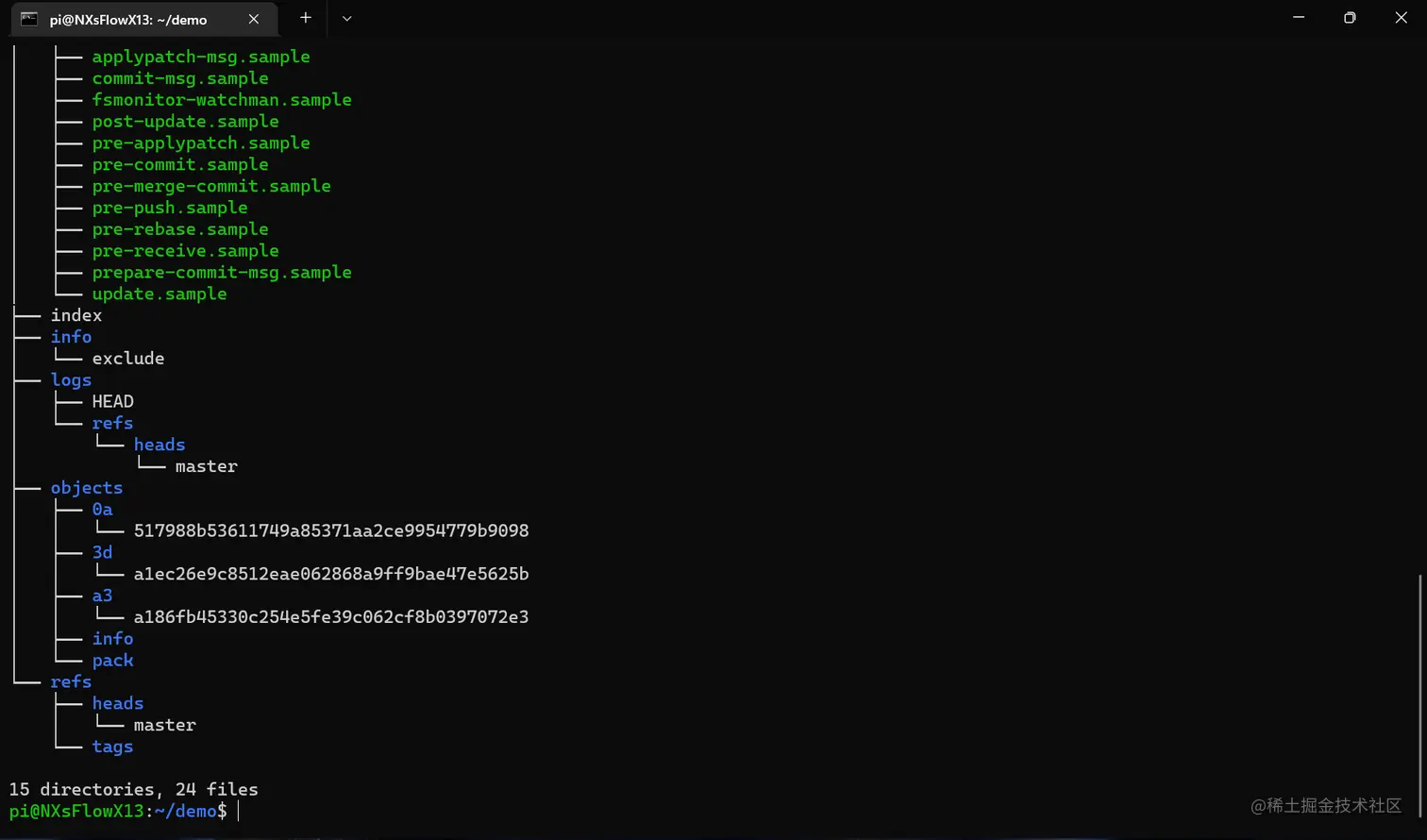This screenshot has height=840, width=1427.
Task: Click the pre-push.sample entry
Action: tap(170, 208)
